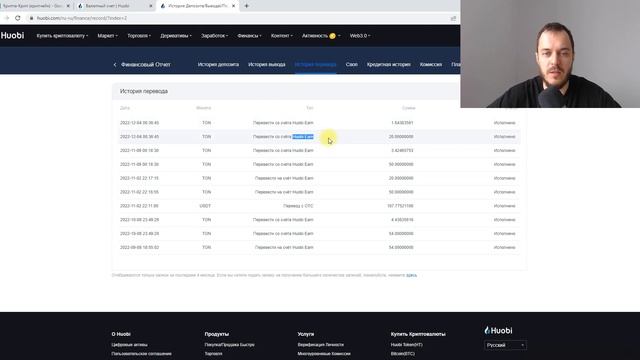This screenshot has width=640, height=360.
Task: Open the Huobi Token(HT) footer link
Action: pyautogui.click(x=407, y=345)
